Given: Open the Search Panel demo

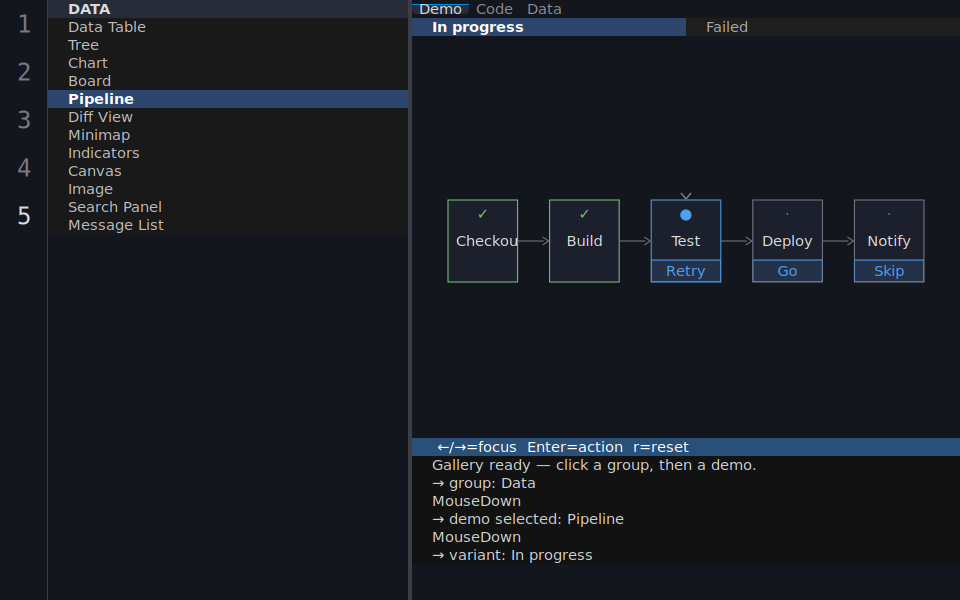Looking at the screenshot, I should click(x=228, y=207).
